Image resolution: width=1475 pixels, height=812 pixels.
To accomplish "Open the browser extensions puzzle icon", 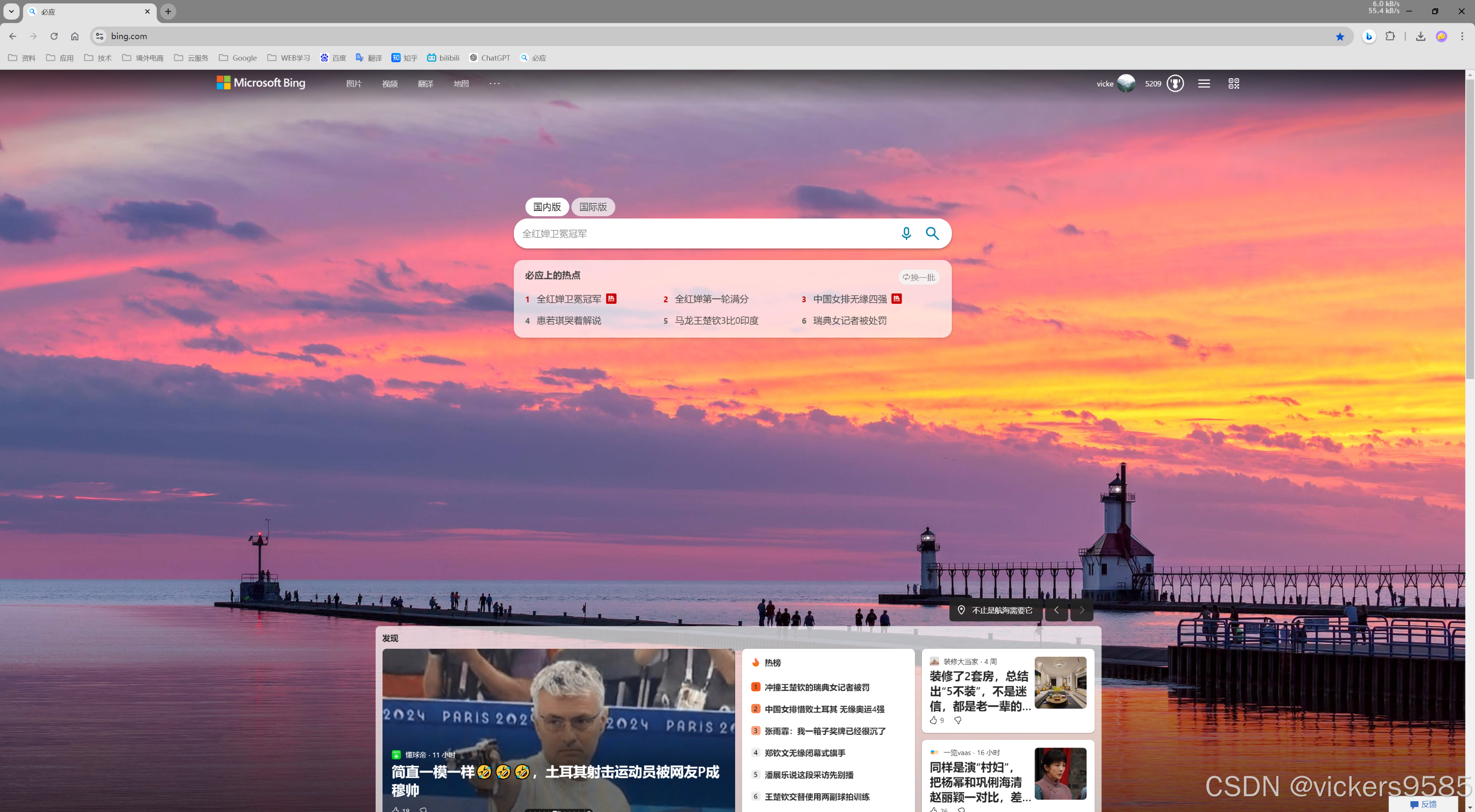I will (1389, 37).
